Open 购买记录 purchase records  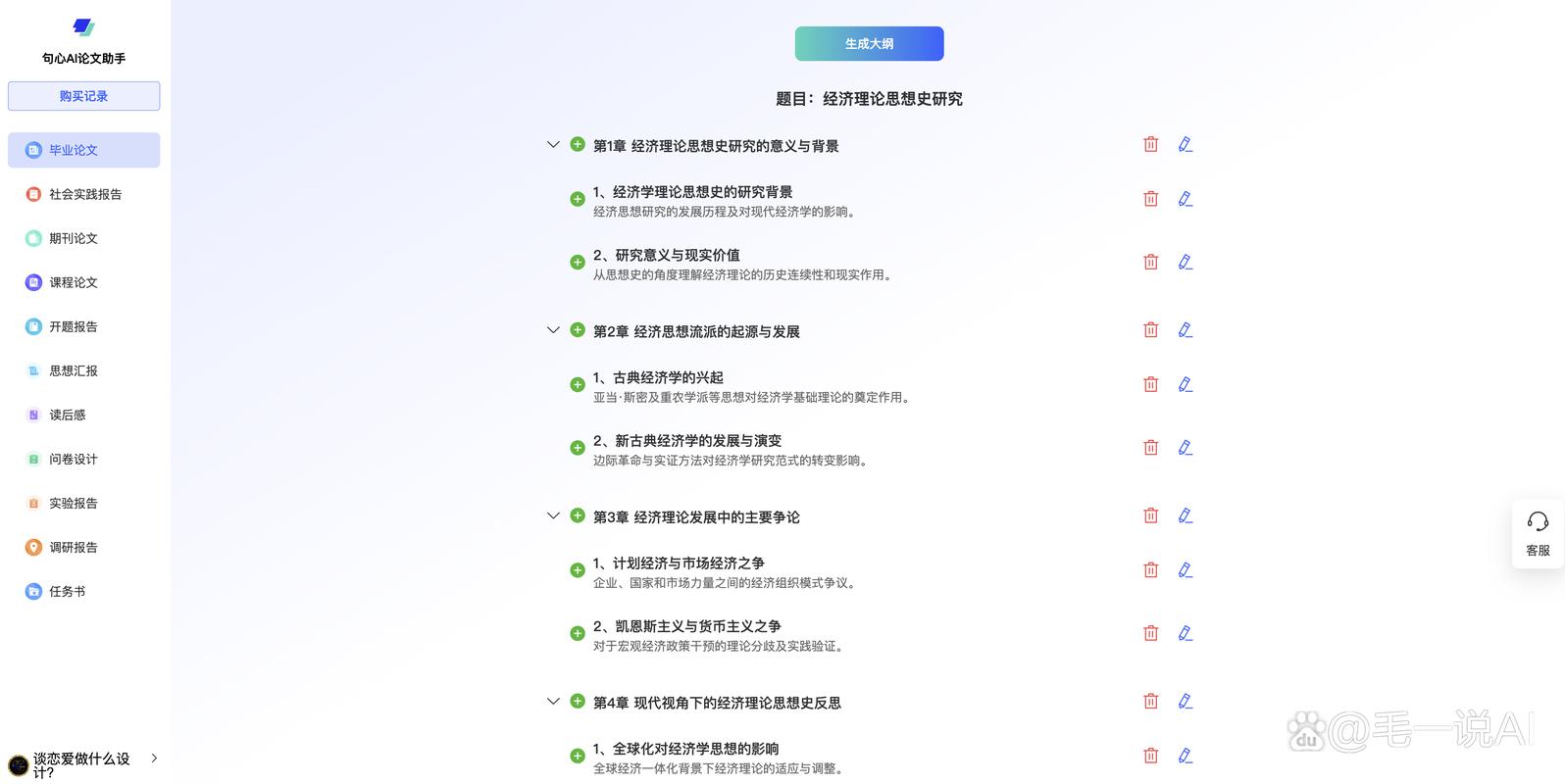click(x=83, y=96)
